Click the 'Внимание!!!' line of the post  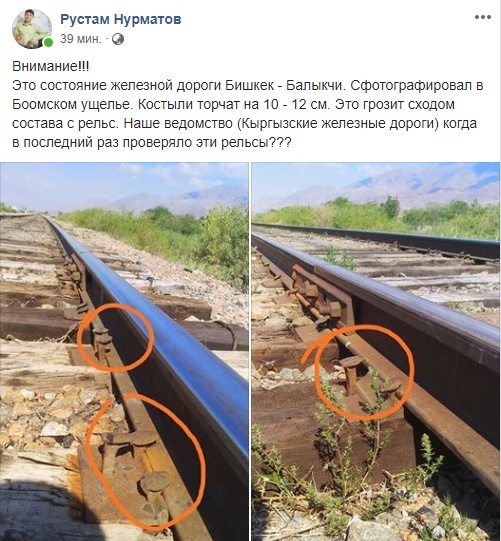51,66
